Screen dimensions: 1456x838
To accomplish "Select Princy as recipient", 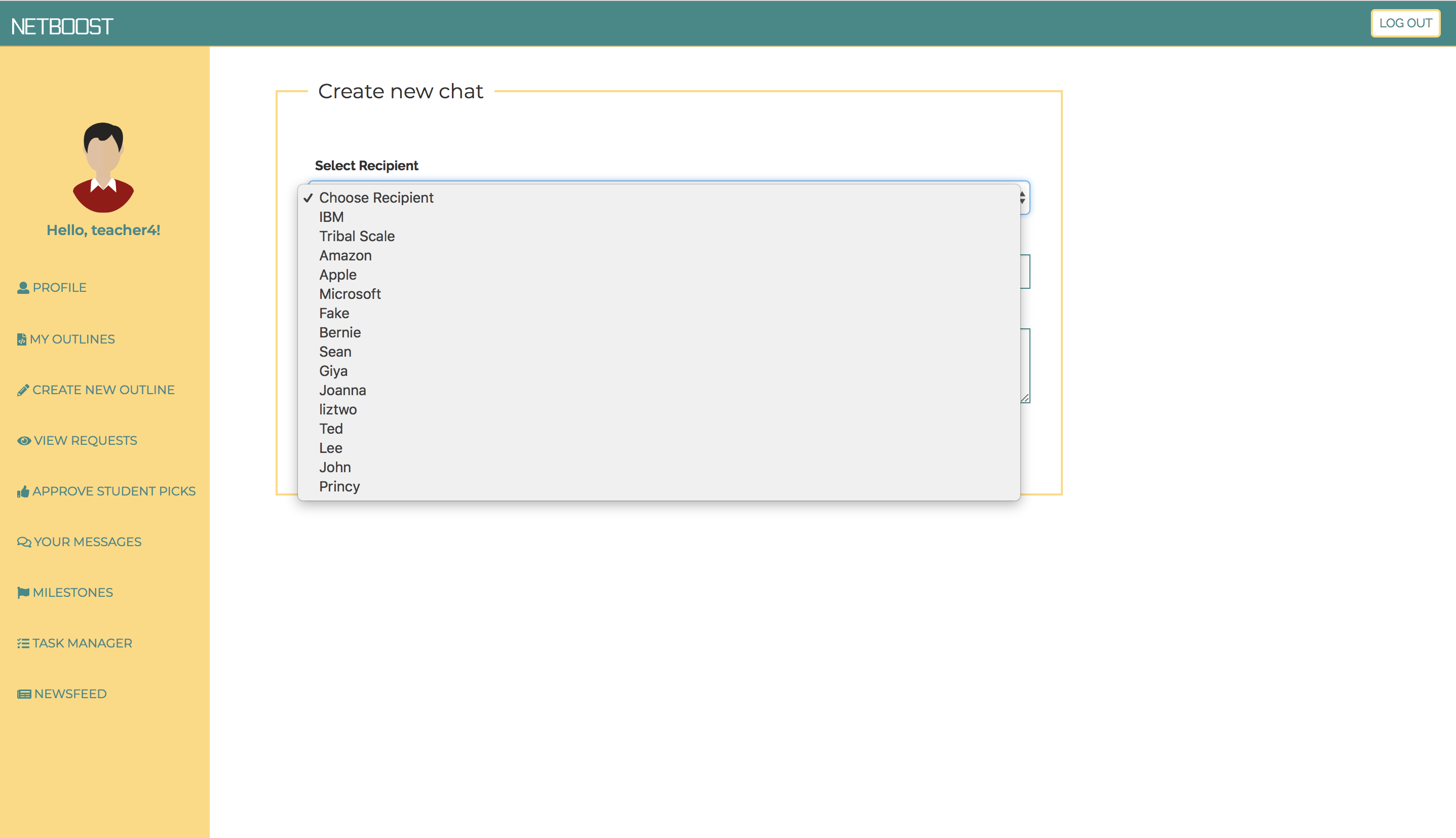I will (659, 487).
